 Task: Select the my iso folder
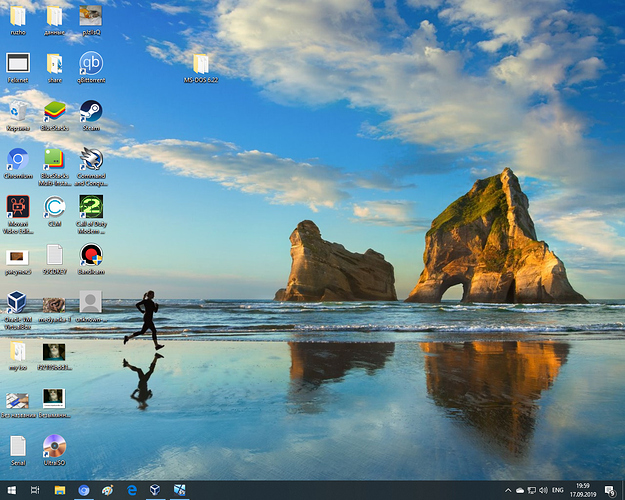[x=18, y=354]
